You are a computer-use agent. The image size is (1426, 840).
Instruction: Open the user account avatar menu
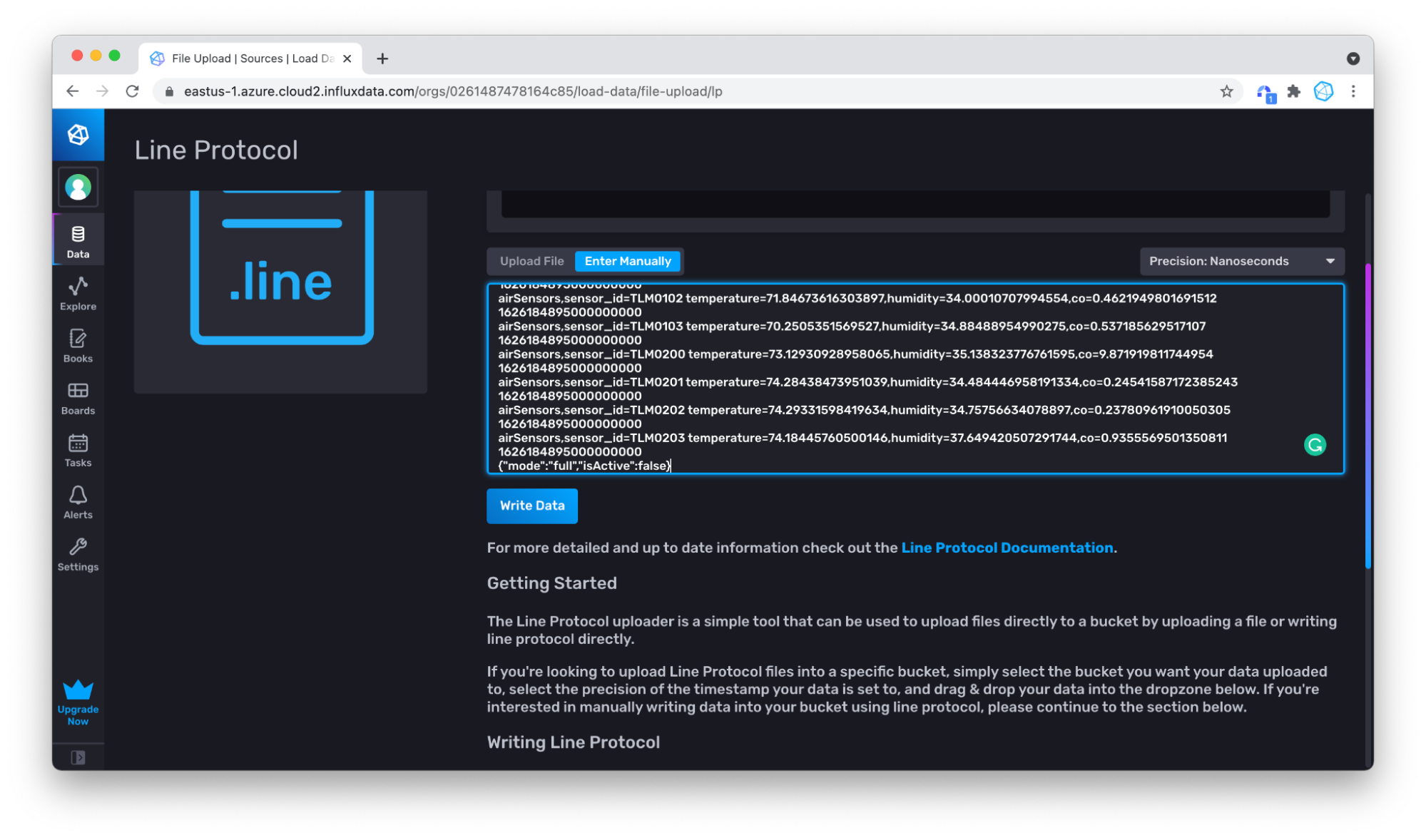coord(78,188)
